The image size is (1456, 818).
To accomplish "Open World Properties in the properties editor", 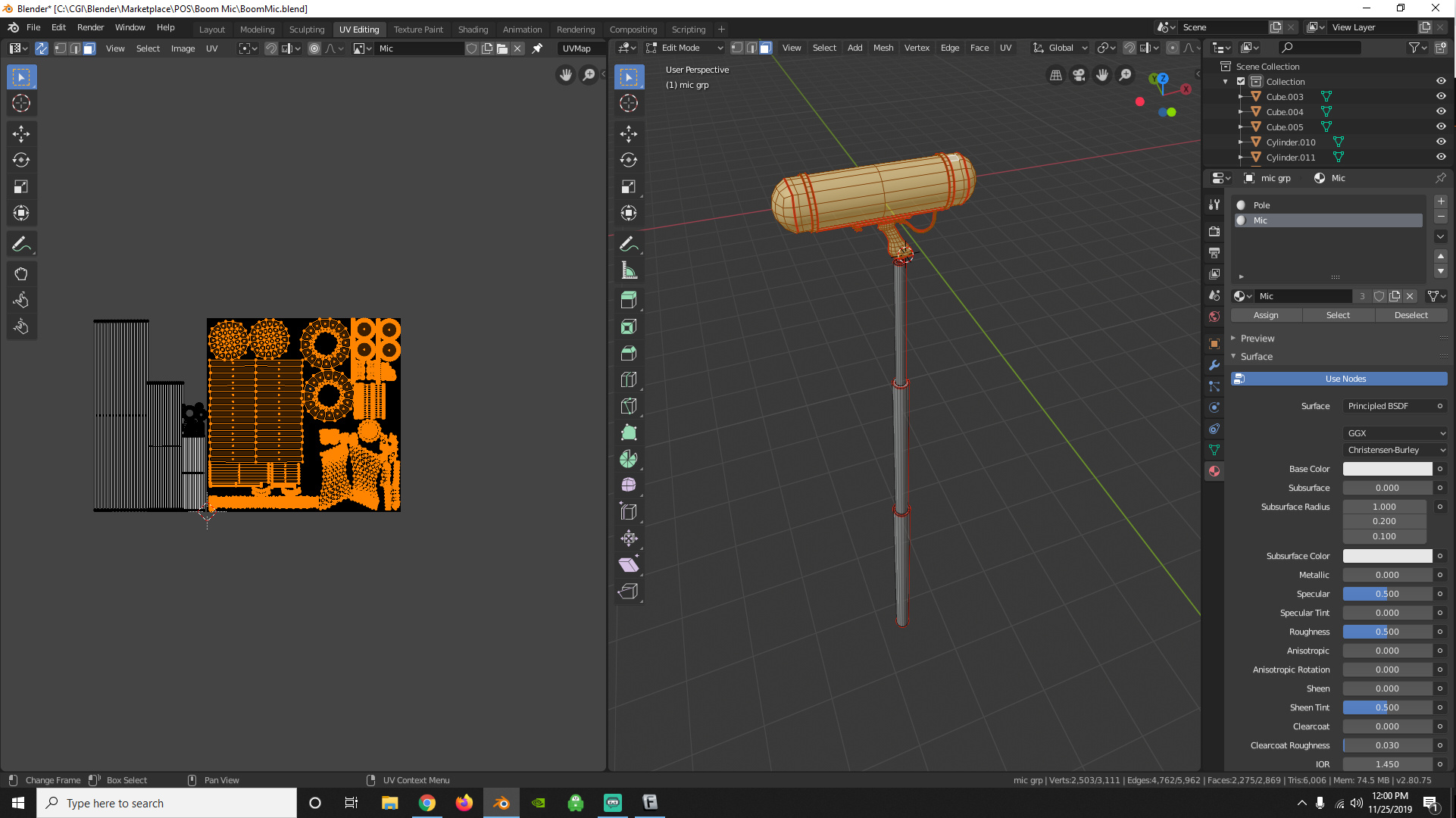I will pos(1214,317).
